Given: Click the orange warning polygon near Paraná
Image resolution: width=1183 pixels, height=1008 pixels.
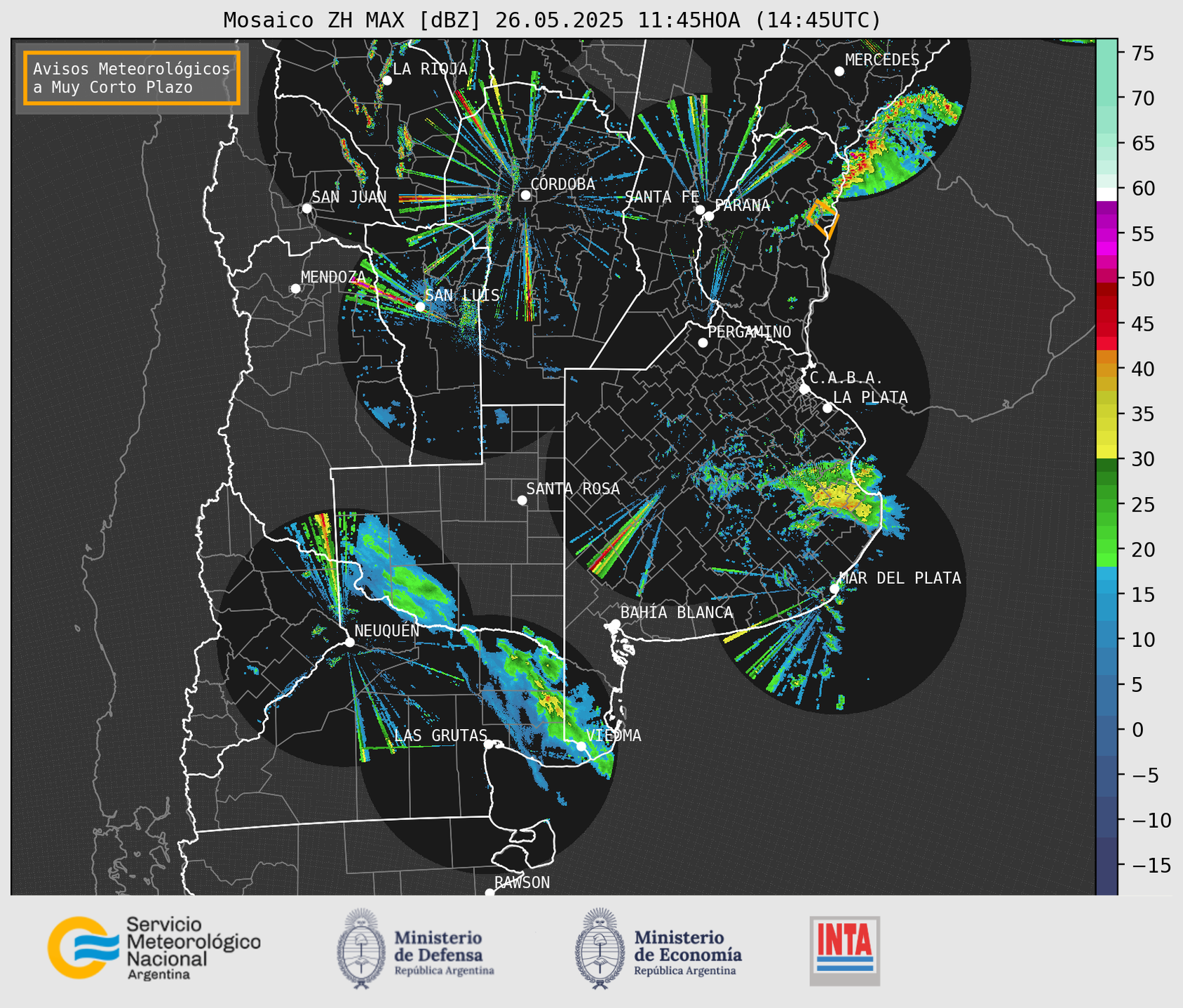Looking at the screenshot, I should pyautogui.click(x=823, y=218).
